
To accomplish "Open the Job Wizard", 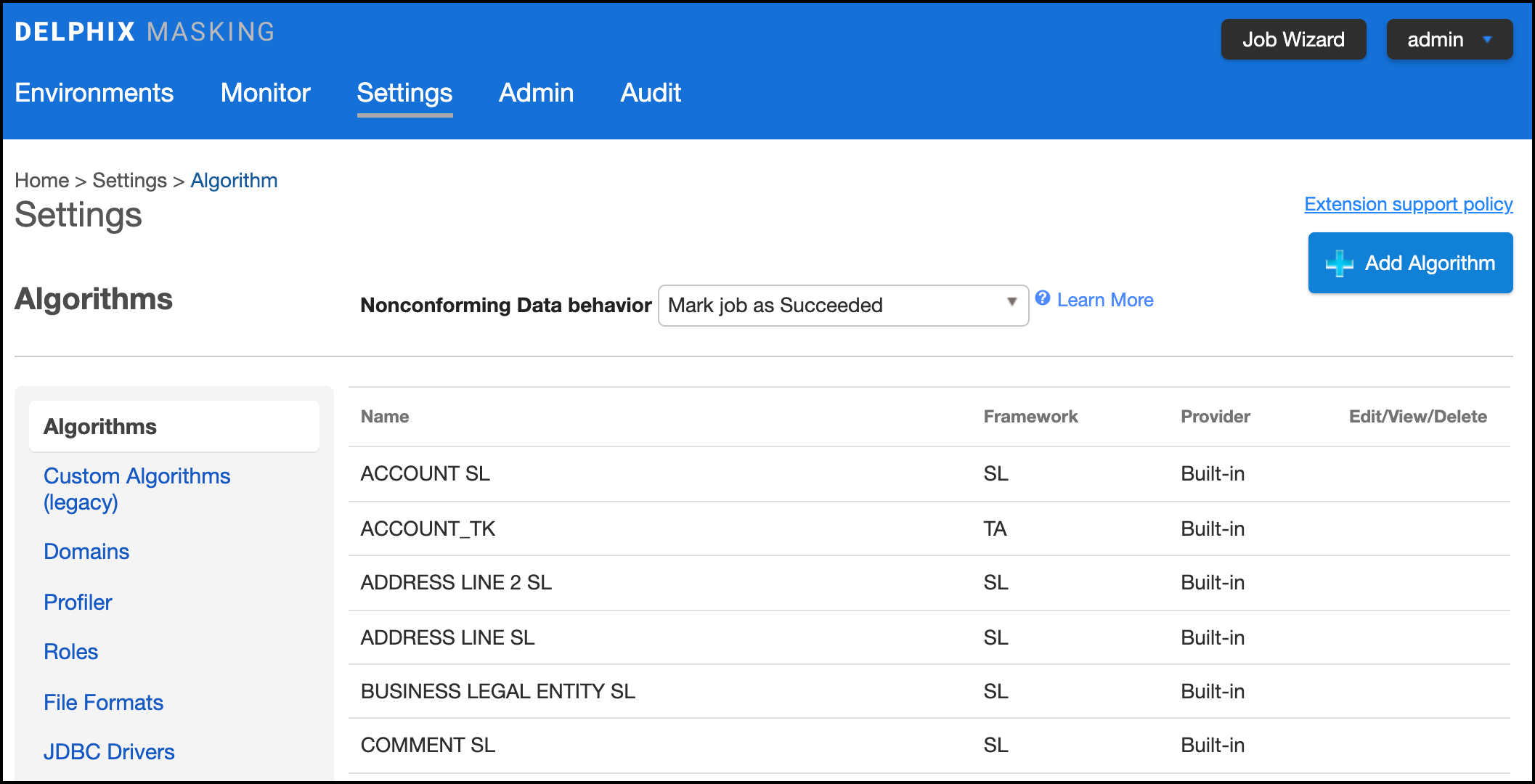I will tap(1293, 40).
